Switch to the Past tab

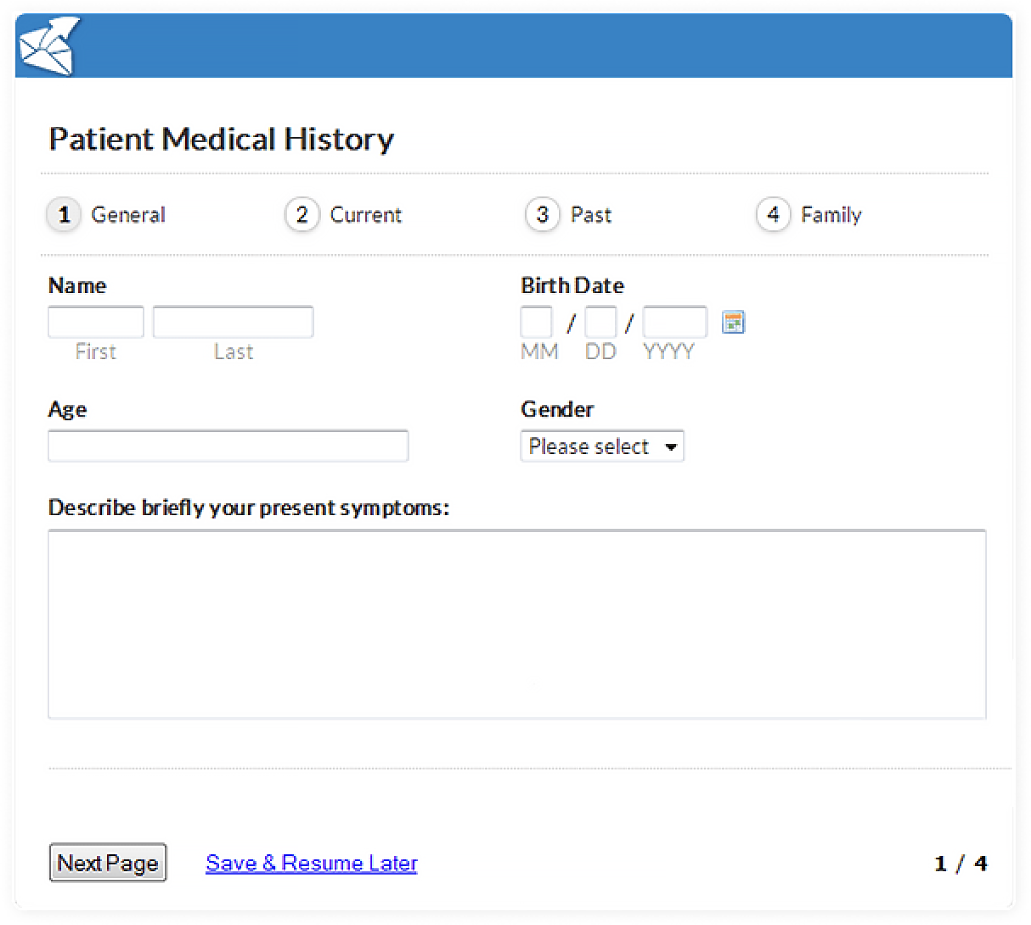(591, 215)
